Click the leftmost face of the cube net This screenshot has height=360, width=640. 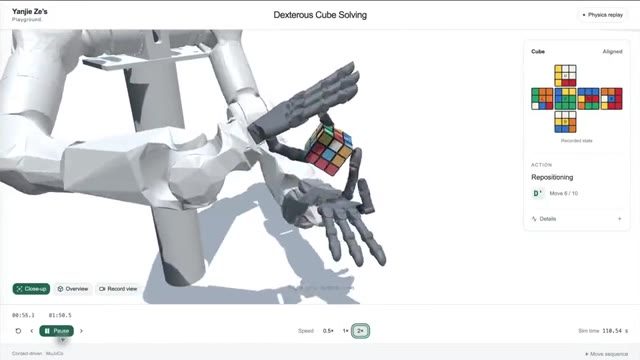[542, 98]
